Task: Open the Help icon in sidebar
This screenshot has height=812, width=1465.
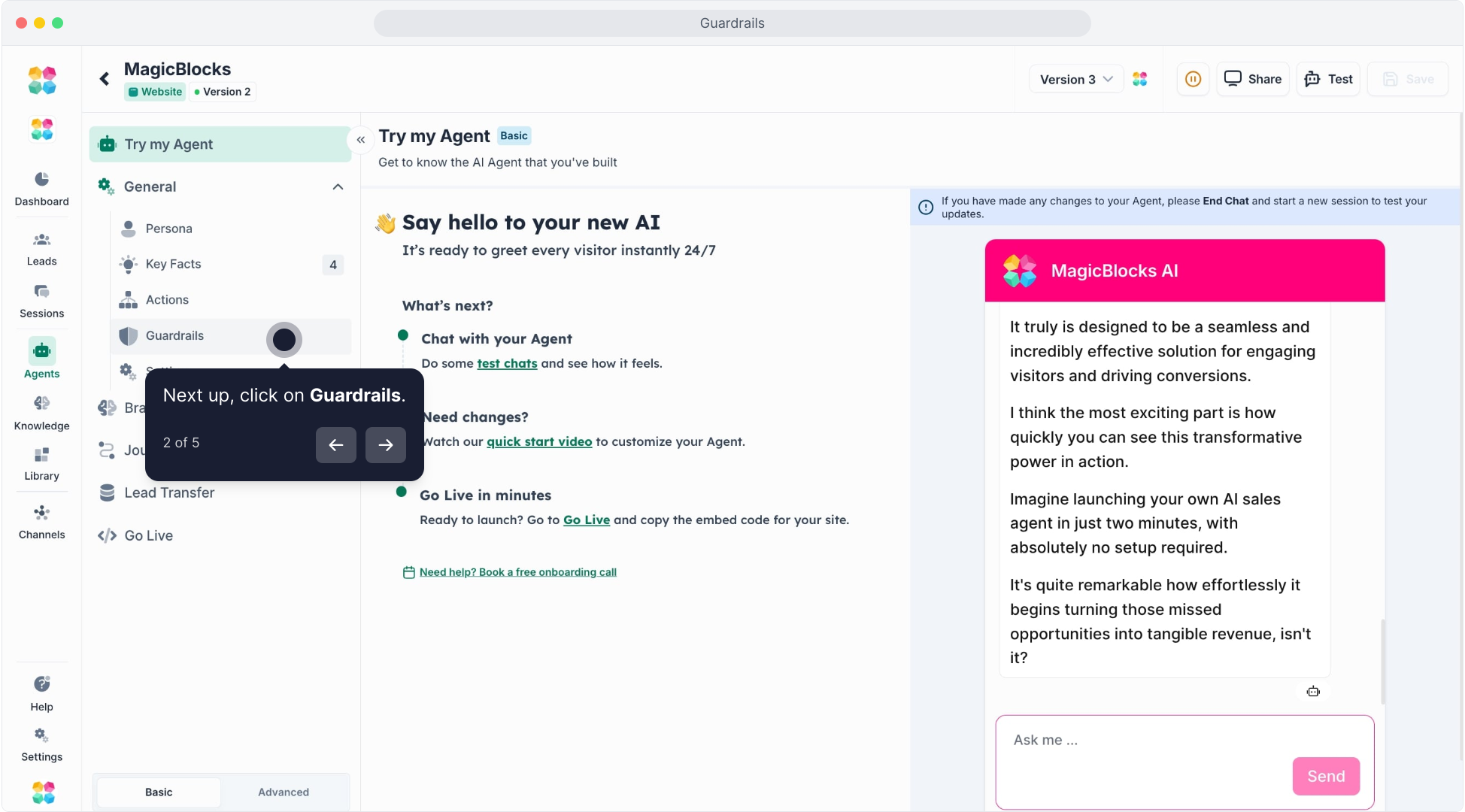Action: [x=41, y=693]
